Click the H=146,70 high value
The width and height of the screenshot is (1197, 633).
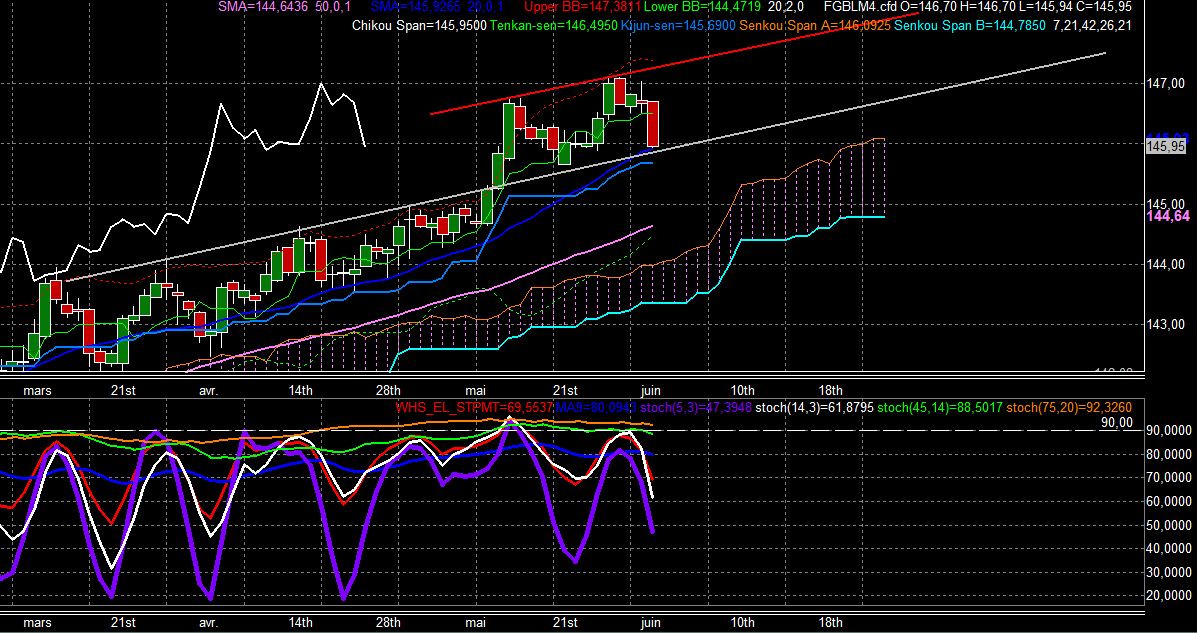coord(986,6)
